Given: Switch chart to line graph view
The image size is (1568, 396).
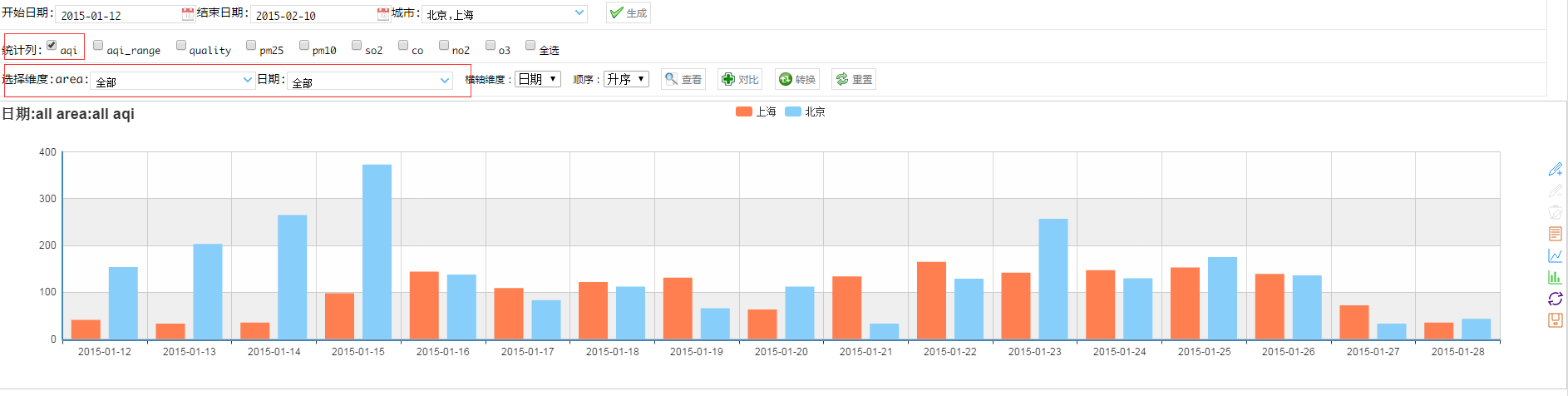Looking at the screenshot, I should pos(1555,255).
